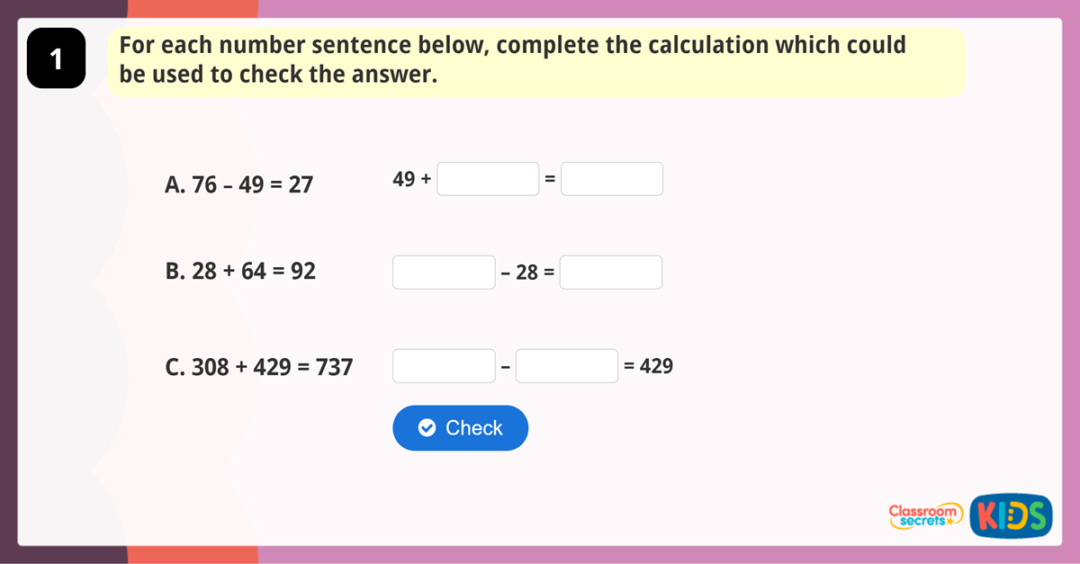The image size is (1080, 564).
Task: Click number sentence B. 28 + 64 = 92
Action: [240, 271]
